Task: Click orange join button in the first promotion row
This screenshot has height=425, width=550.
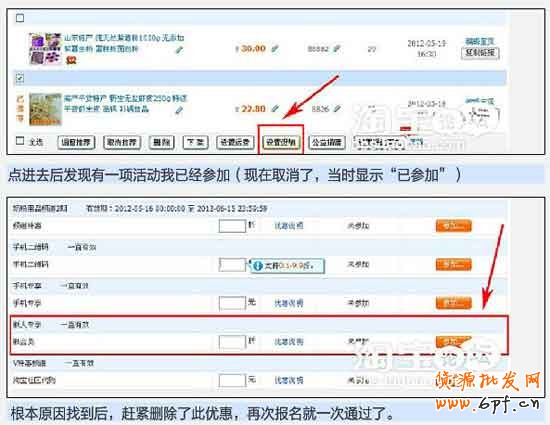Action: pyautogui.click(x=454, y=226)
